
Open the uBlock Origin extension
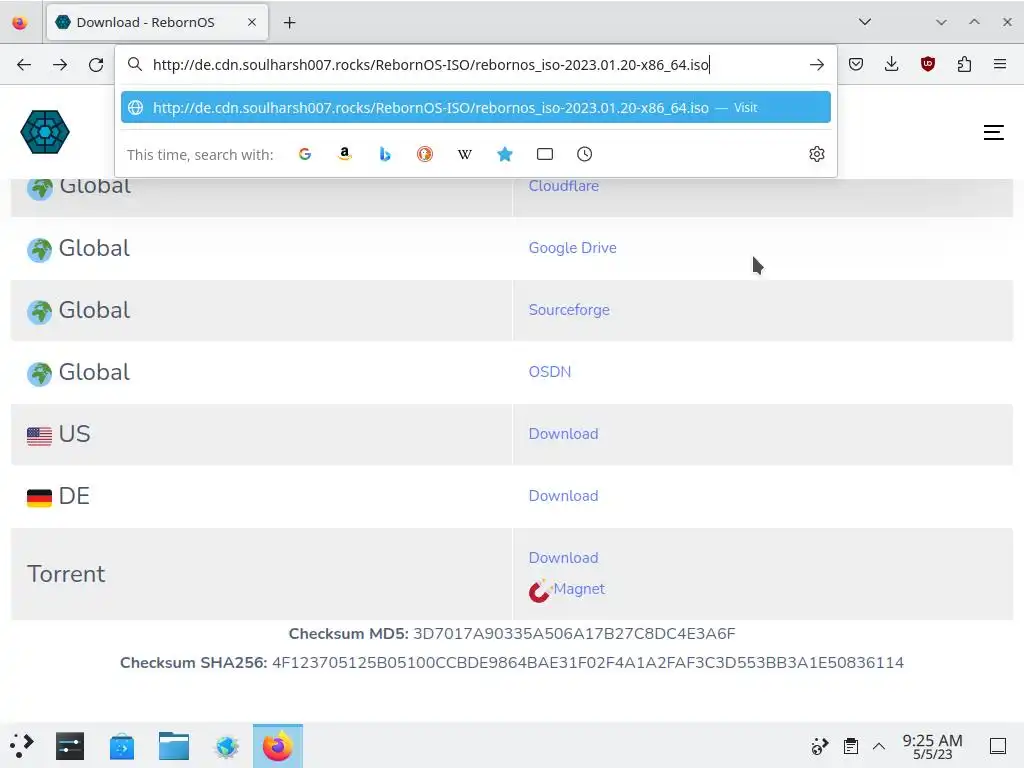pyautogui.click(x=928, y=64)
